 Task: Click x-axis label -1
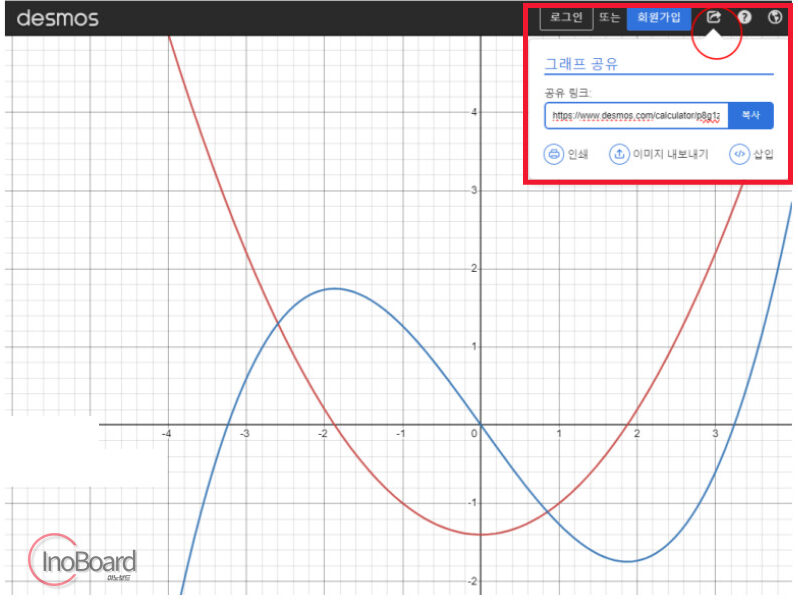(401, 434)
